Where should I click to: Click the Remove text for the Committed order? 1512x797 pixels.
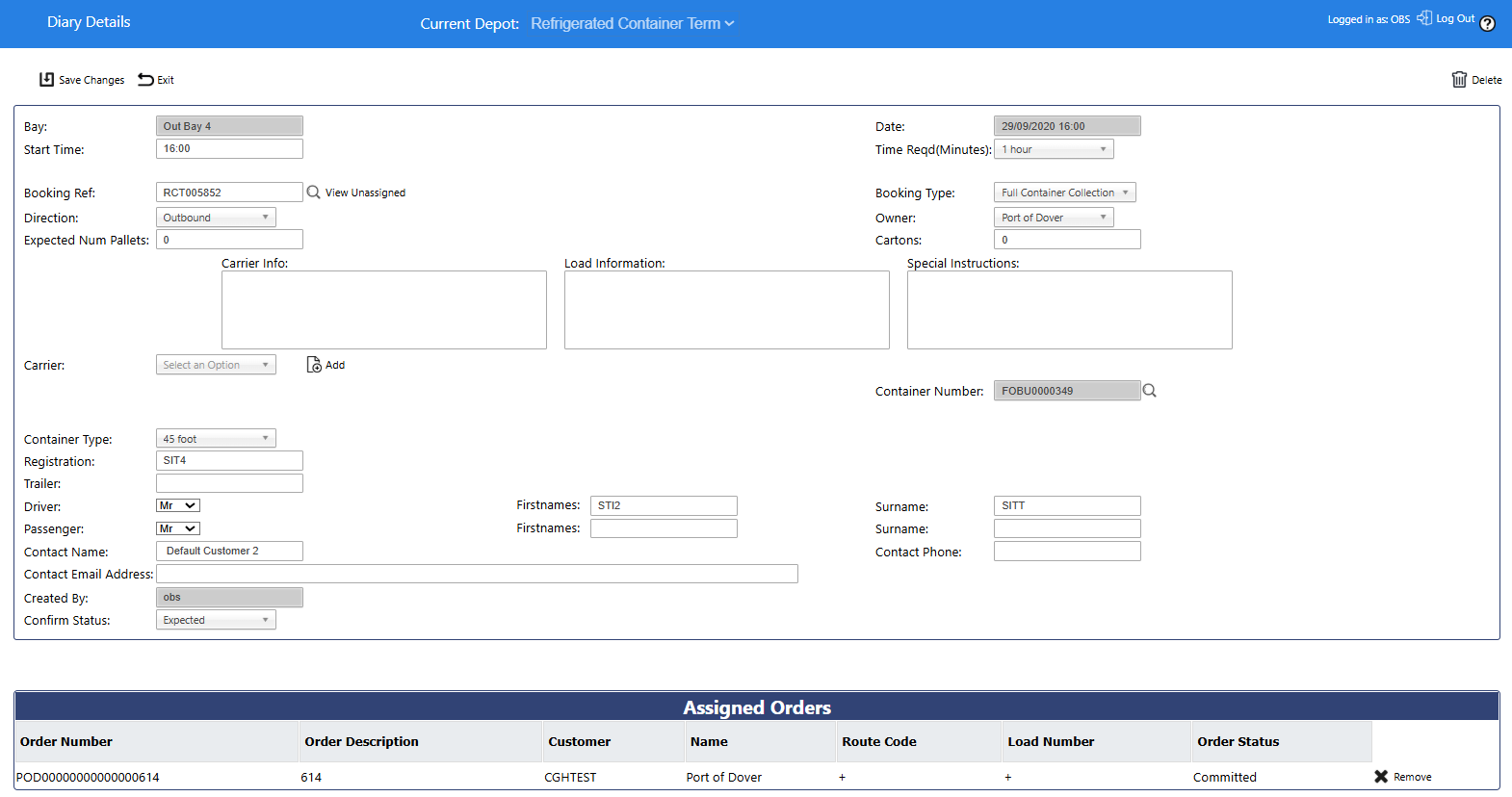coord(1412,777)
